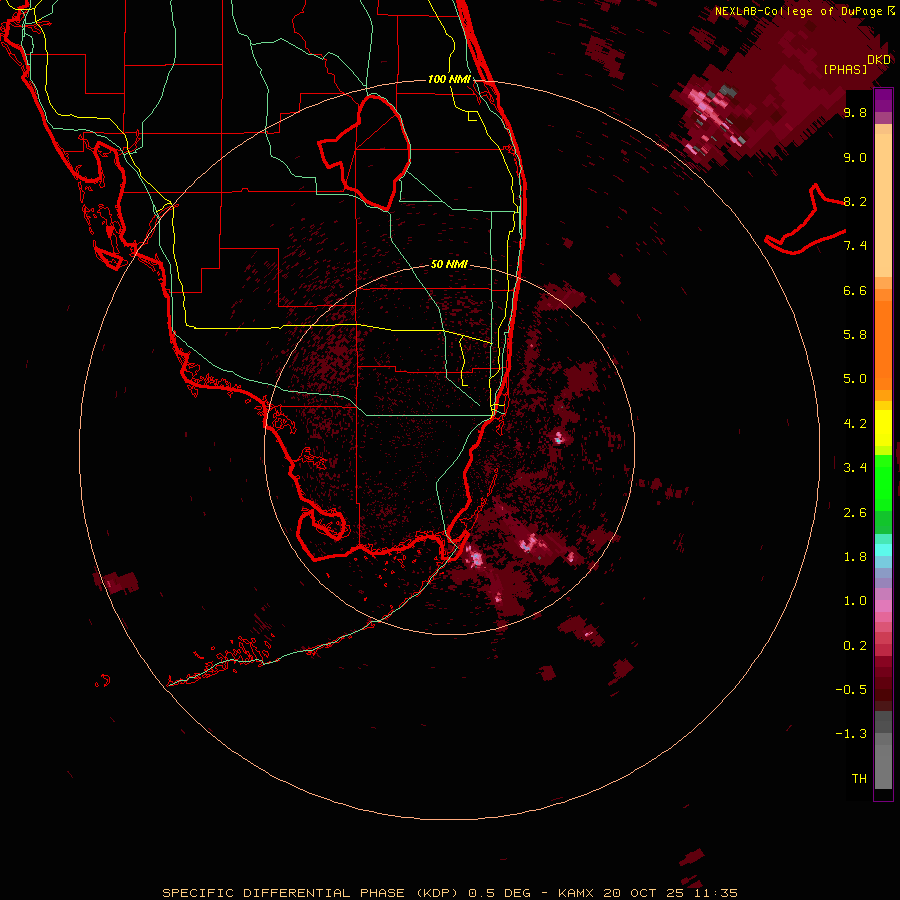Screen dimensions: 900x900
Task: Pick the purple top color bar segment
Action: pos(883,100)
